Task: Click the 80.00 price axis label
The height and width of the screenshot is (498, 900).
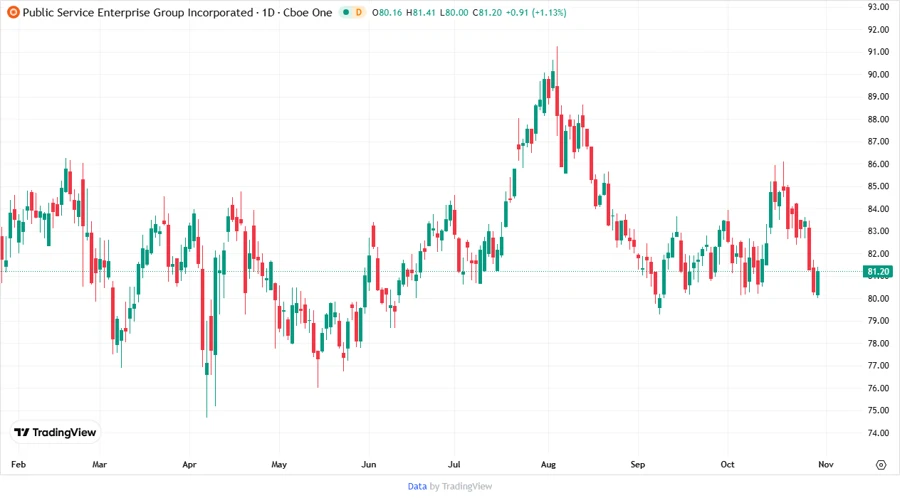Action: click(878, 298)
